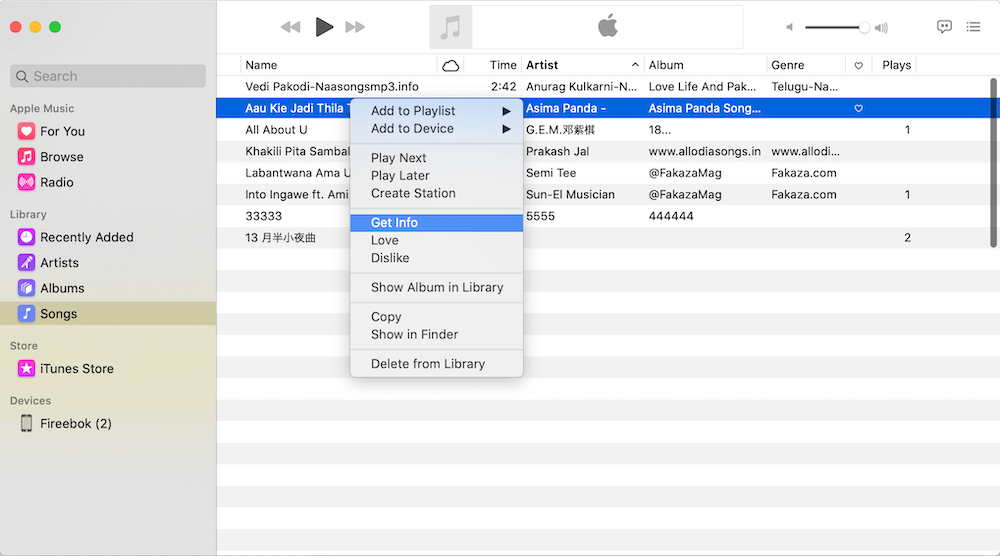Image resolution: width=1000 pixels, height=556 pixels.
Task: Sort by the Name column header
Action: pyautogui.click(x=339, y=65)
